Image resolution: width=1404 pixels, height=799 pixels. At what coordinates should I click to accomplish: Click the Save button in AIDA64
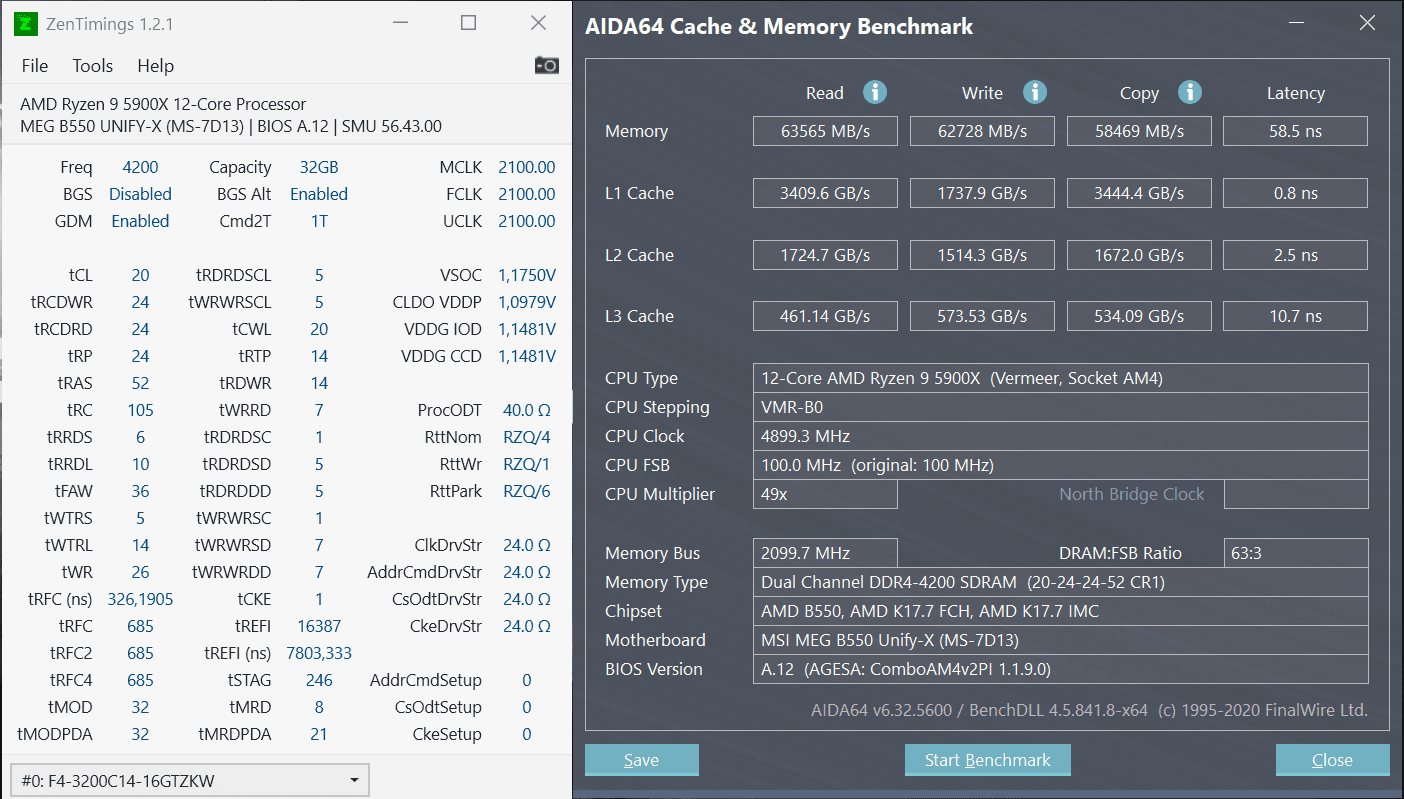coord(641,760)
